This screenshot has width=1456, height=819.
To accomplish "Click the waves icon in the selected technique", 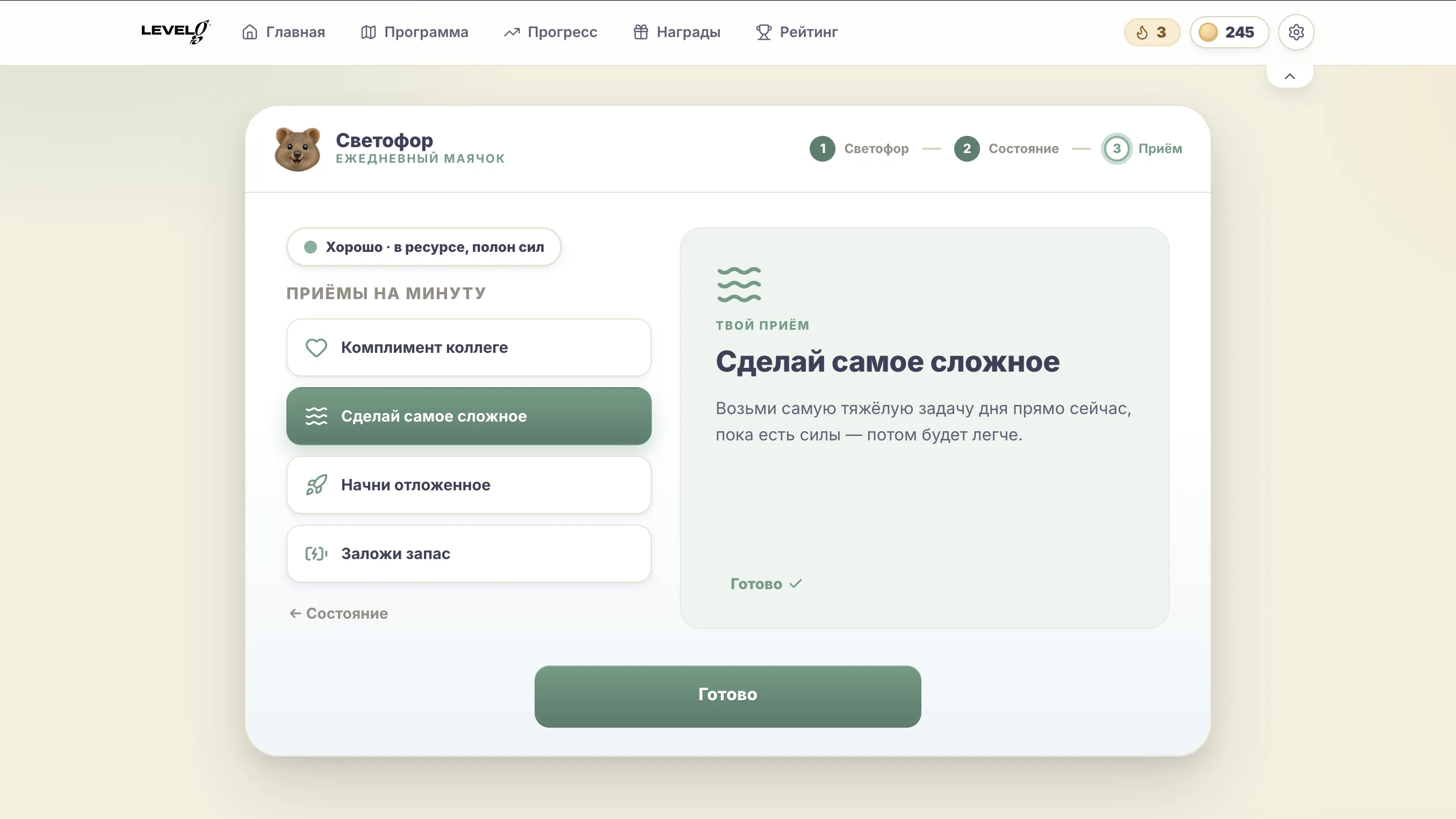I will pos(316,416).
